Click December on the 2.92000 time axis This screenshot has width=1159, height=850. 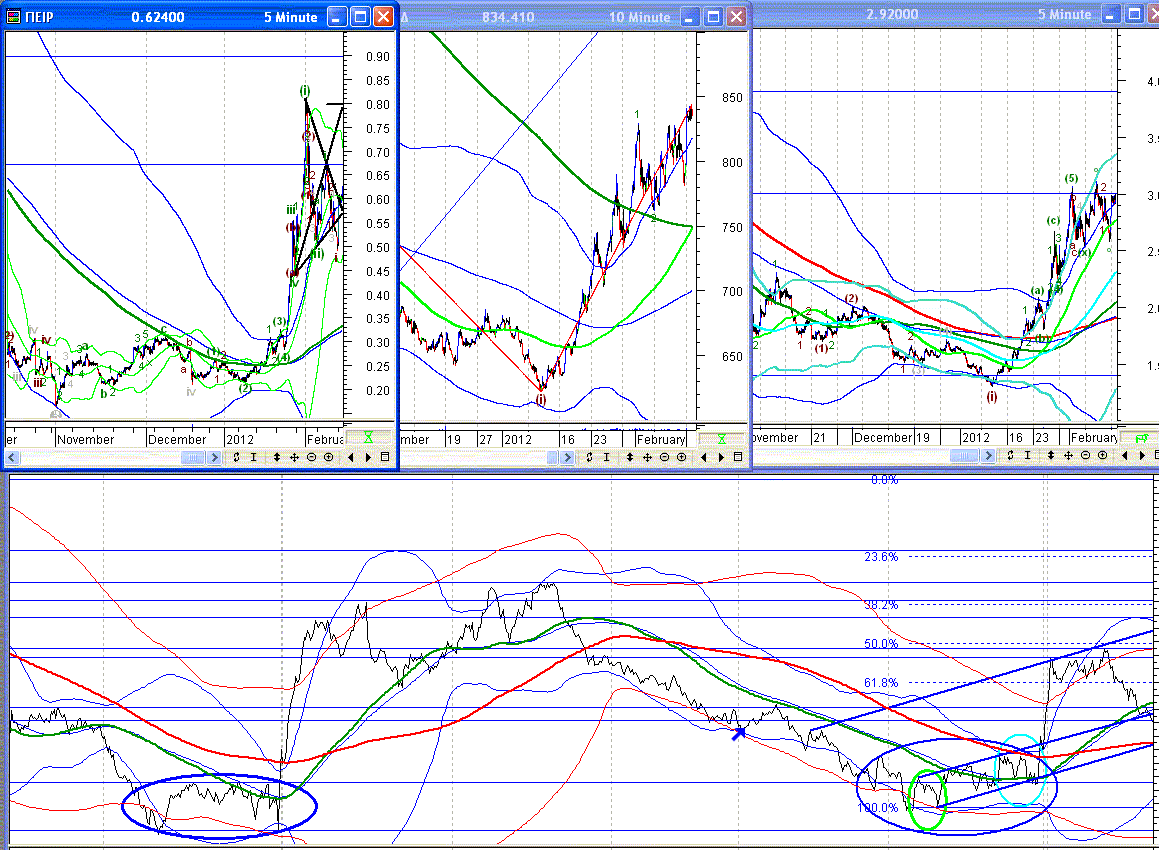[883, 437]
